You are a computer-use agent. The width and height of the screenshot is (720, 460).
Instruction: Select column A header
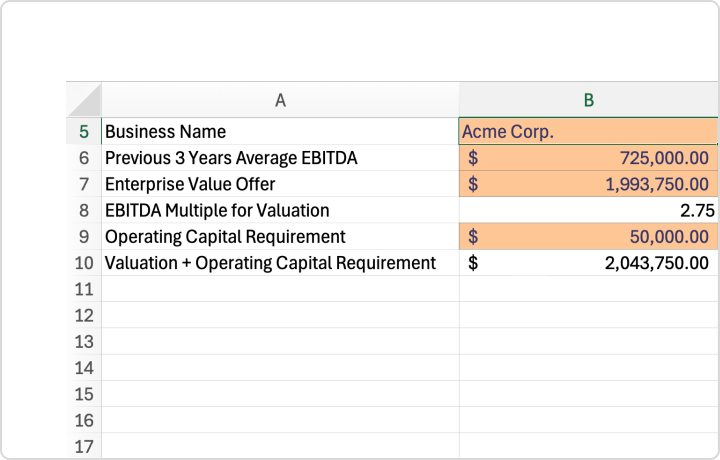280,100
